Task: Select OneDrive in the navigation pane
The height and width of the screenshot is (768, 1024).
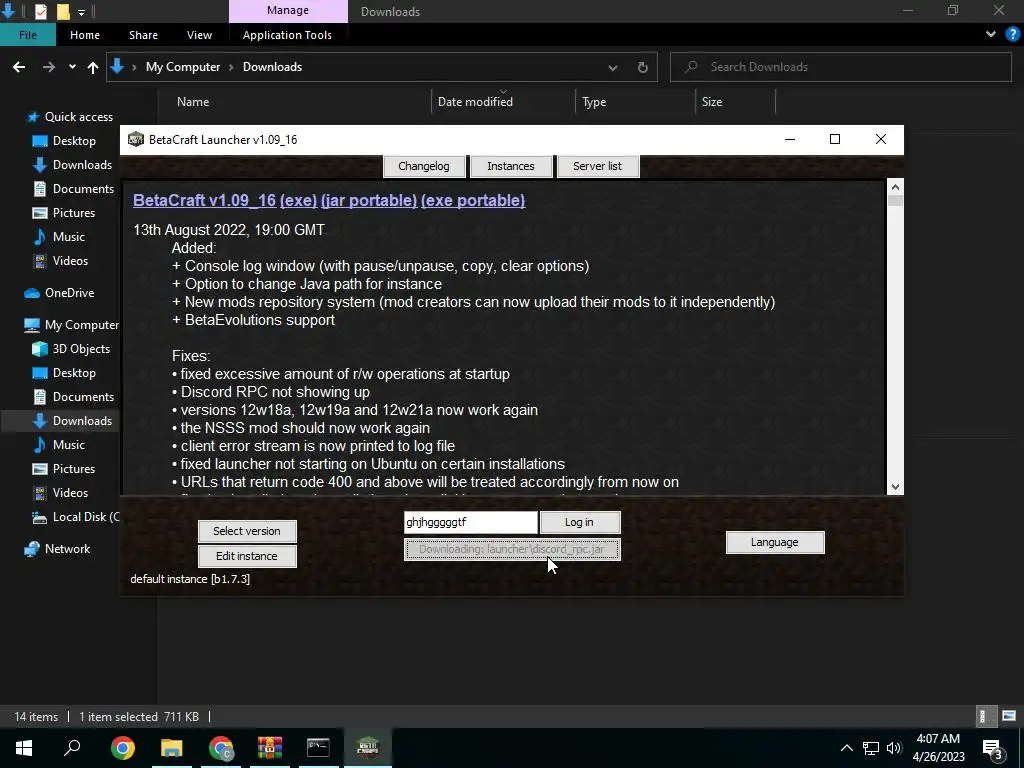Action: point(69,293)
